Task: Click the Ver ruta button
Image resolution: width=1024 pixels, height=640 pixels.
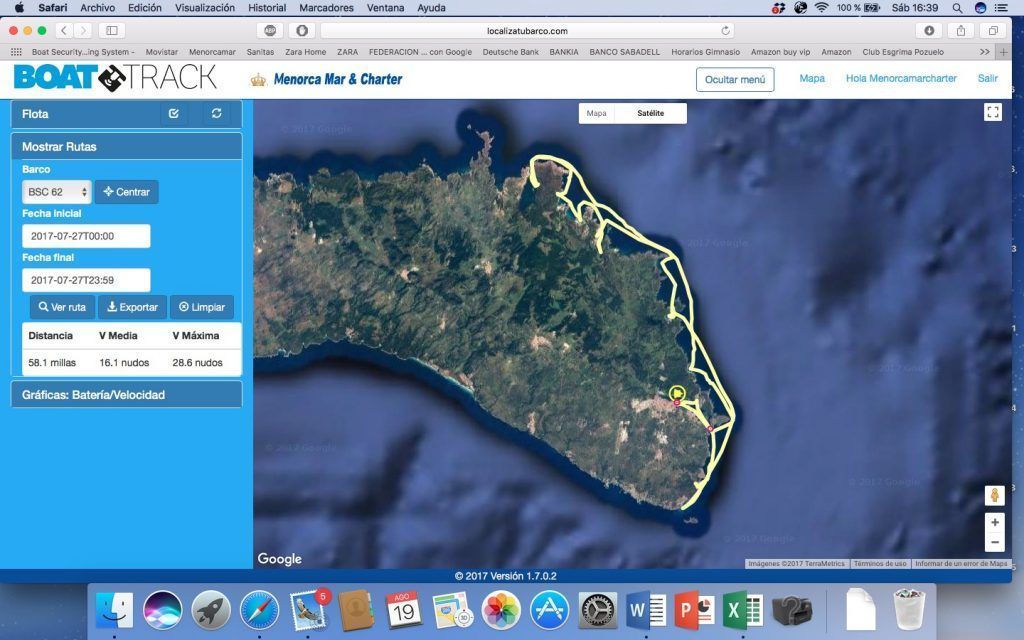Action: 62,307
